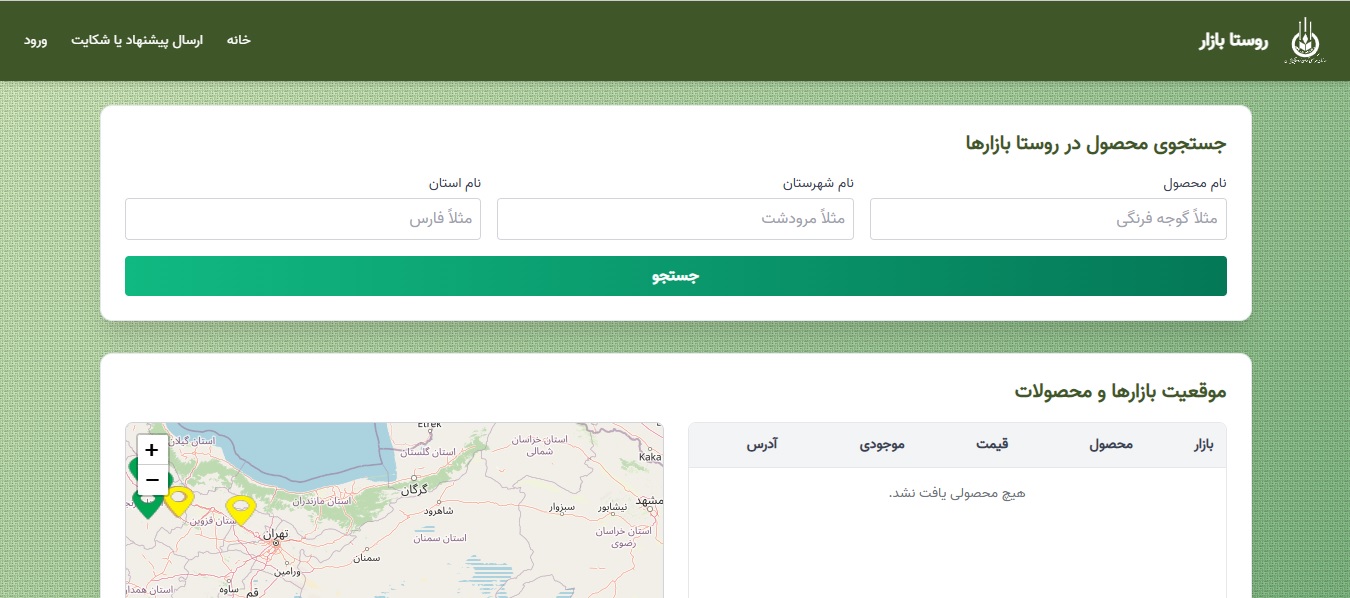Viewport: 1350px width, 598px height.
Task: Zoom out on the map with minus control
Action: (x=152, y=480)
